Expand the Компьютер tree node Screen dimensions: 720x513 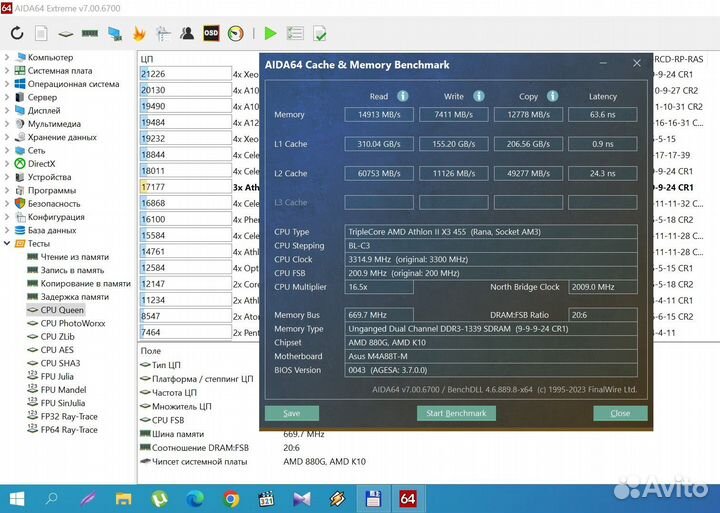[x=7, y=57]
